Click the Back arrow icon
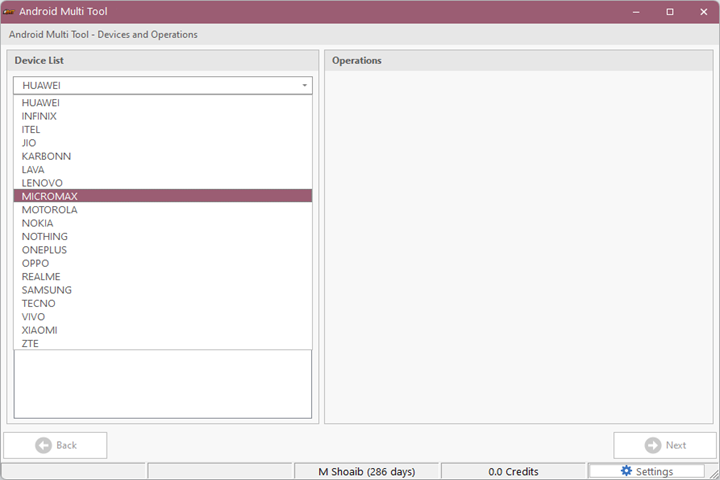 click(43, 445)
